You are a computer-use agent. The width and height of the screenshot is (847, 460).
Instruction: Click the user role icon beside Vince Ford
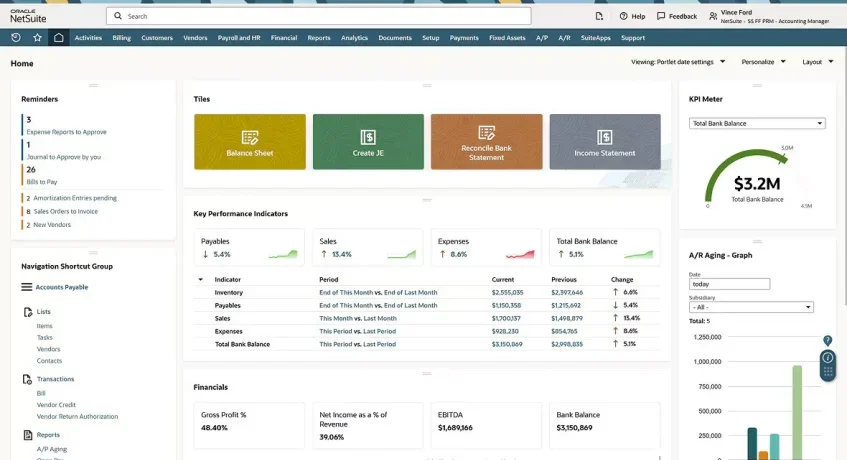tap(713, 16)
